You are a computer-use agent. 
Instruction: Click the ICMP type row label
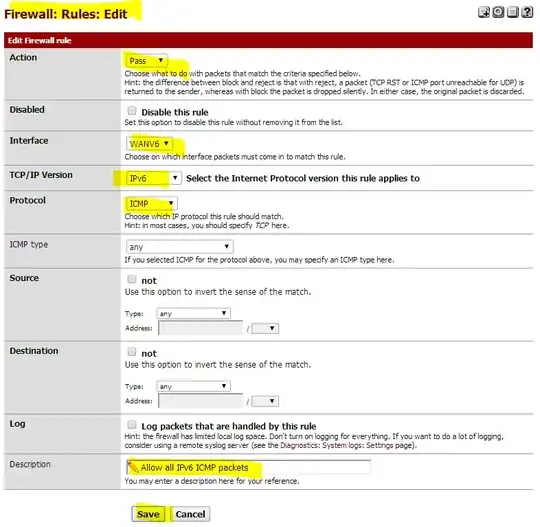29,245
